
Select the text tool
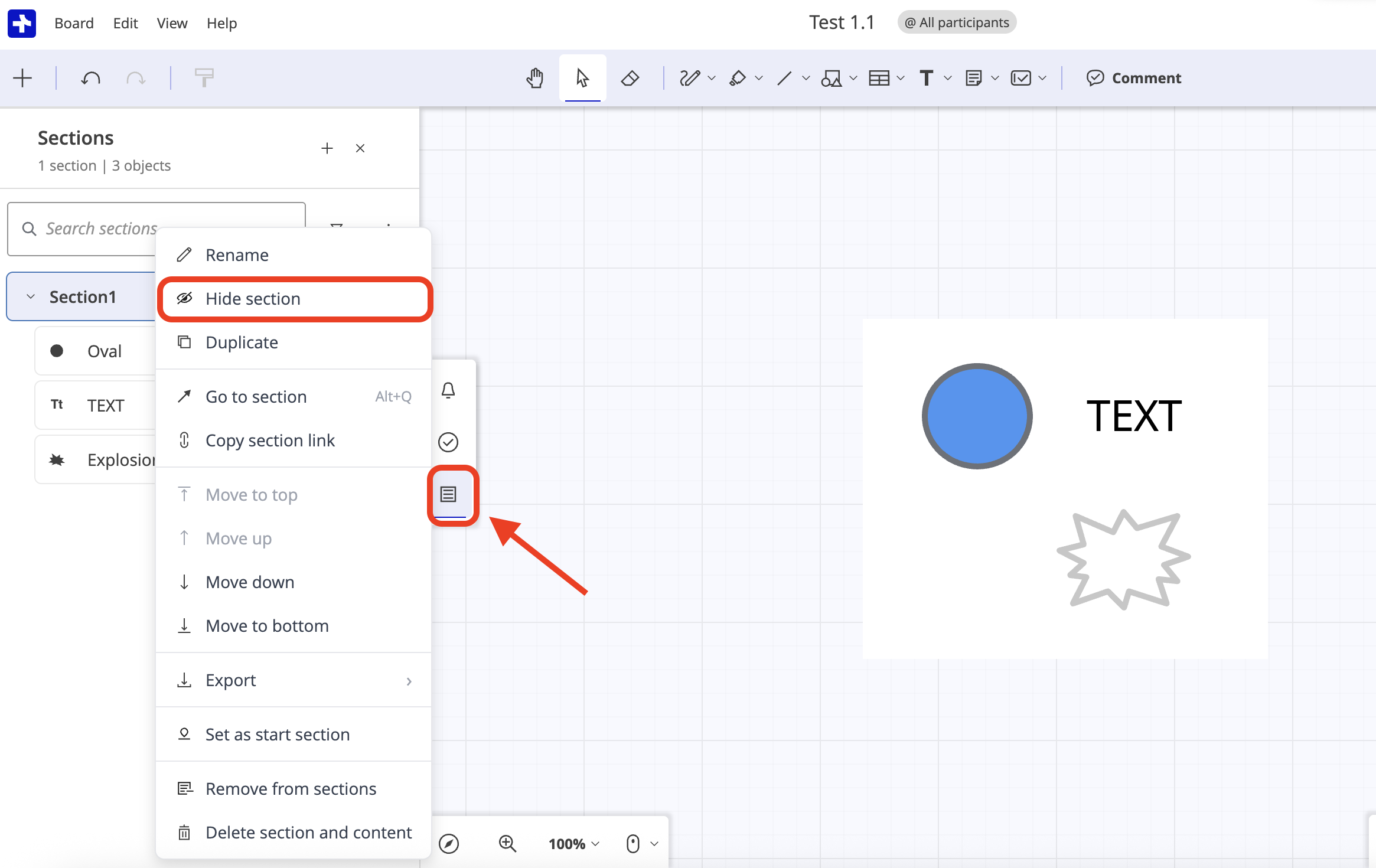(x=926, y=78)
